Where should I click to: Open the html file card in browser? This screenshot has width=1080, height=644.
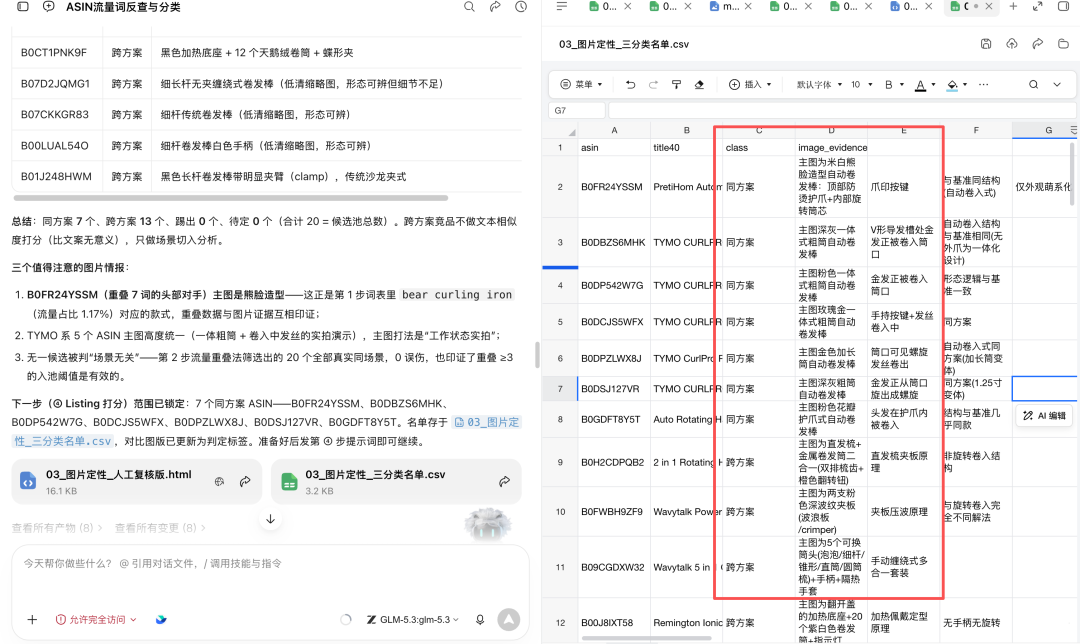219,481
